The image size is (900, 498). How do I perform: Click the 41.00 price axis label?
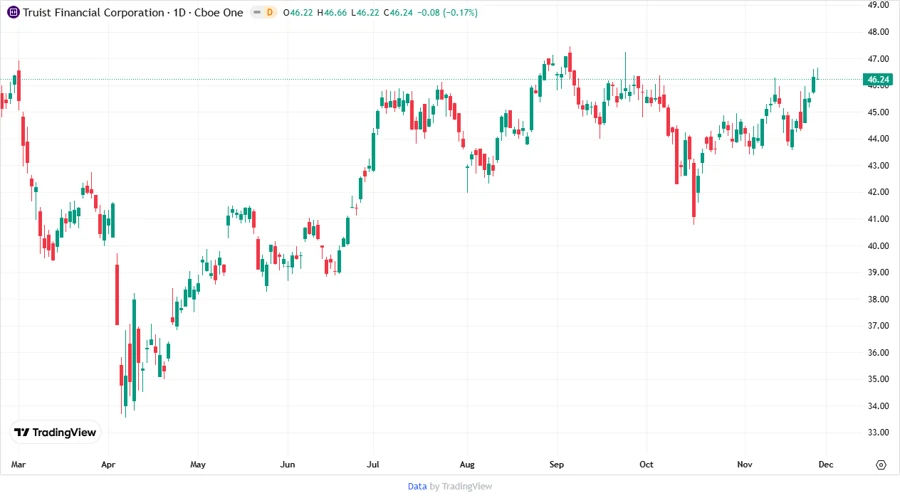[x=878, y=219]
